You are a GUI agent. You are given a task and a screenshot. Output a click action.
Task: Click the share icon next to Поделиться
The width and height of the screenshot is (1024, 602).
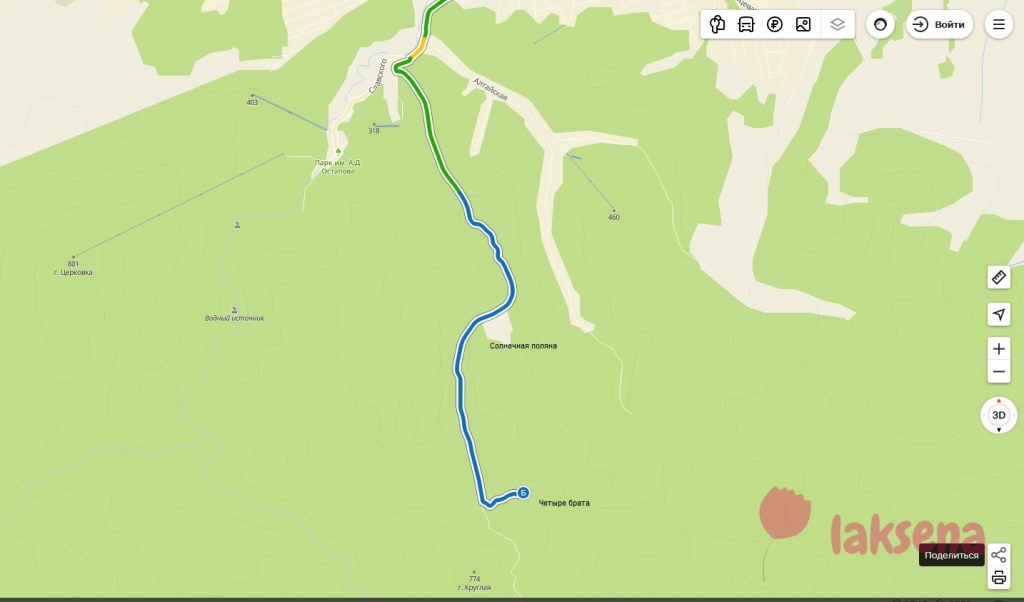point(999,555)
